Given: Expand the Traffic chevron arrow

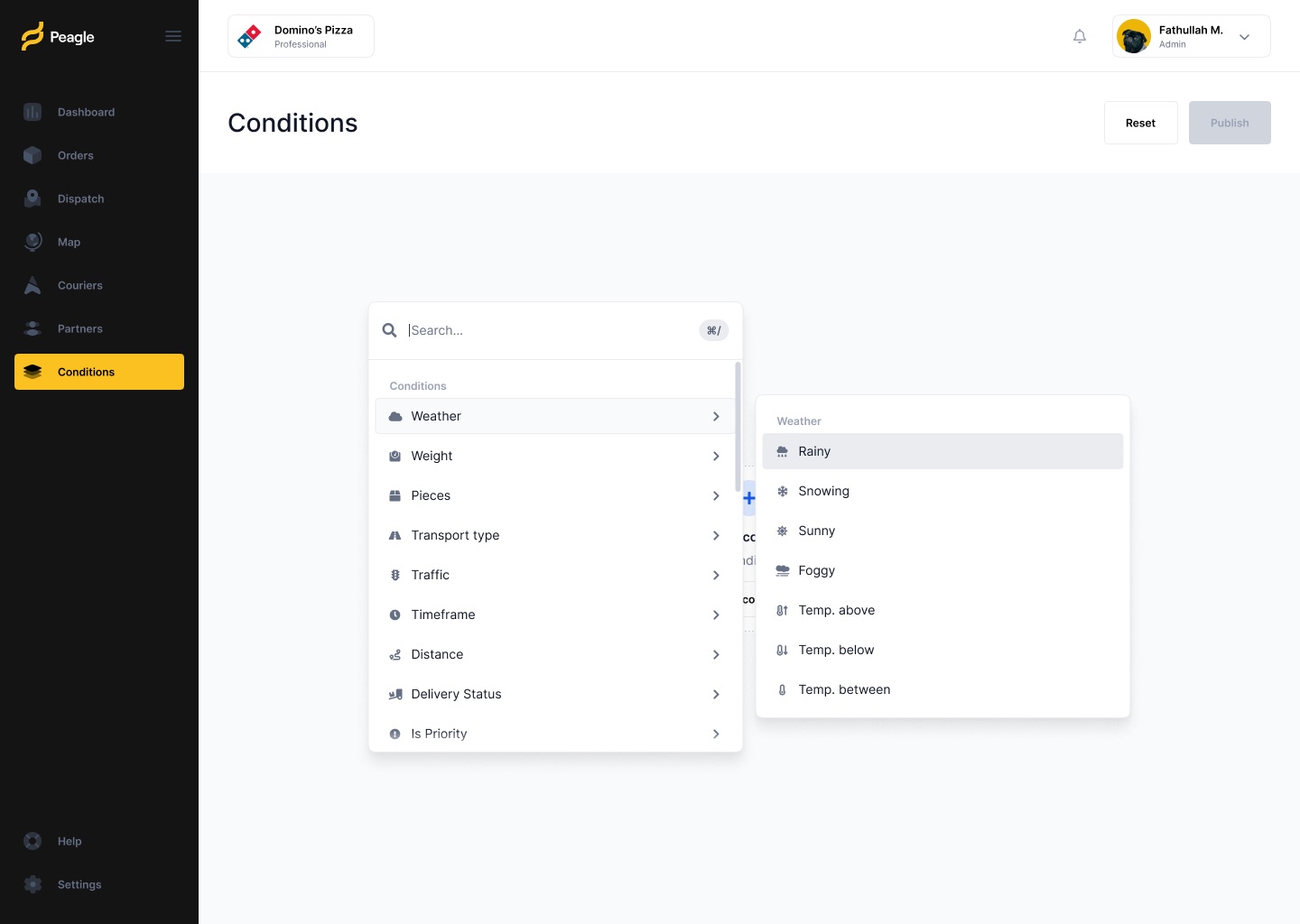Looking at the screenshot, I should pos(716,575).
